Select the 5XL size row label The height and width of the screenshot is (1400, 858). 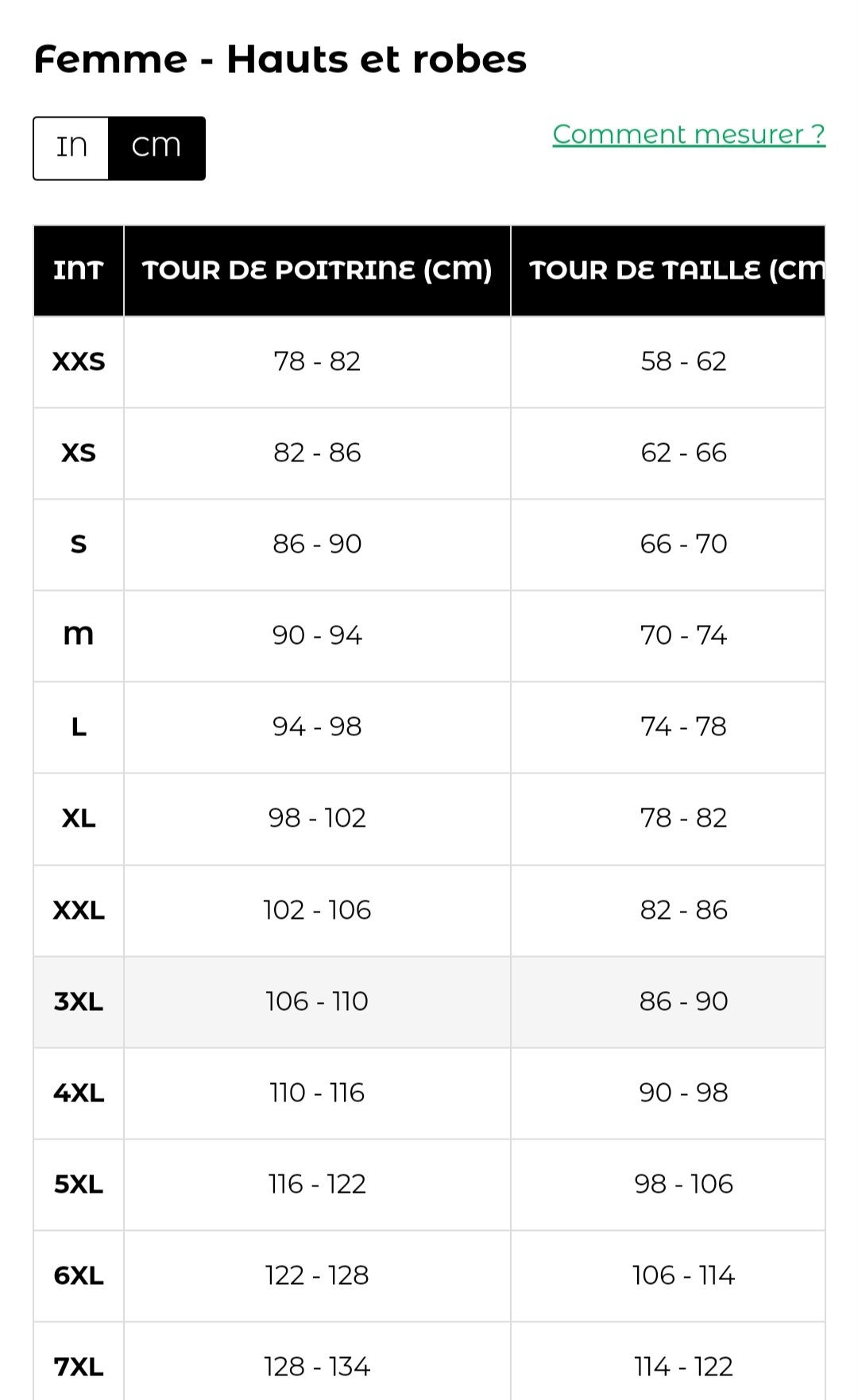coord(79,1184)
